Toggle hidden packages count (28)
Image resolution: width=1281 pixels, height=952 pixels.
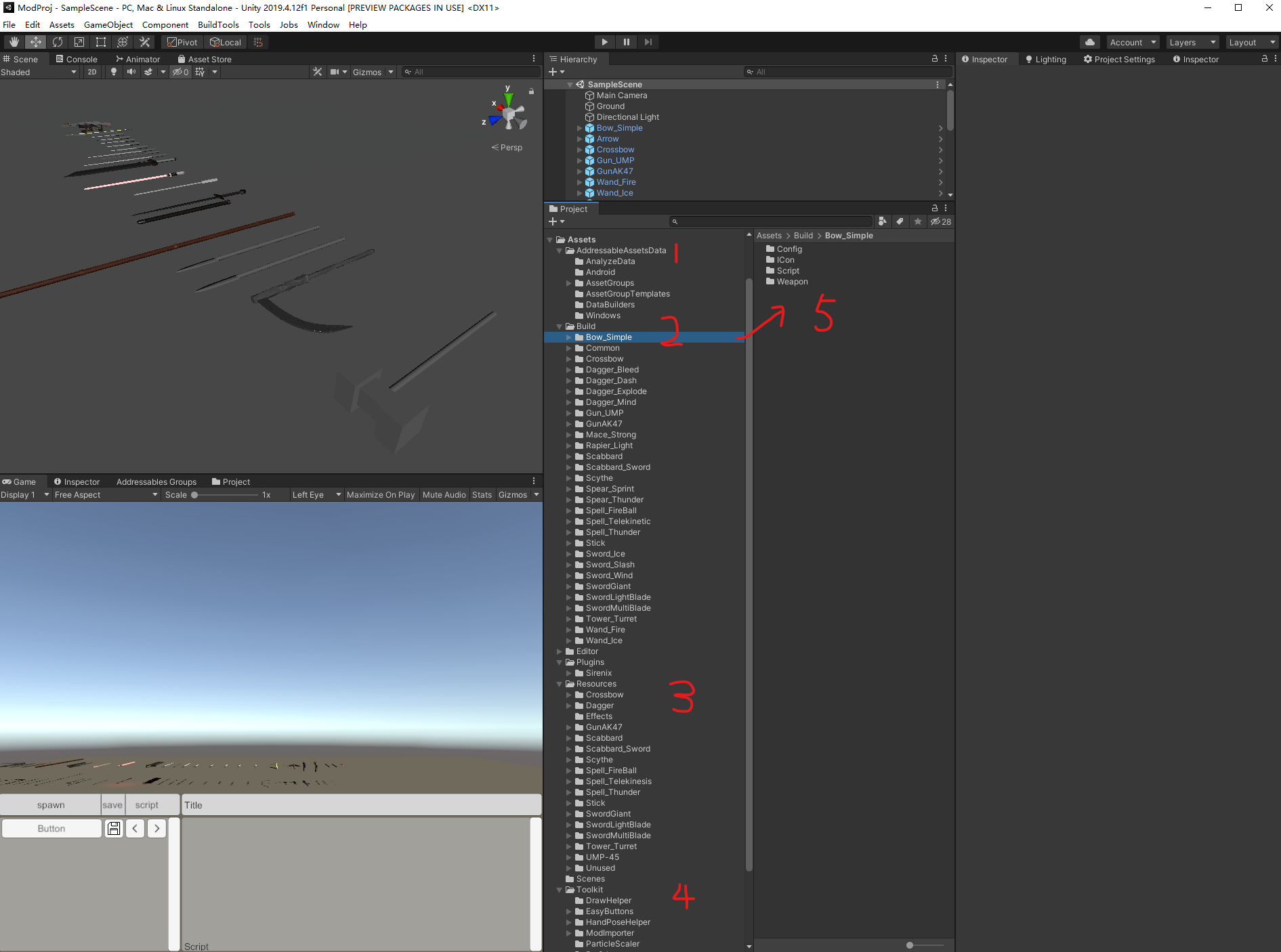[x=940, y=221]
